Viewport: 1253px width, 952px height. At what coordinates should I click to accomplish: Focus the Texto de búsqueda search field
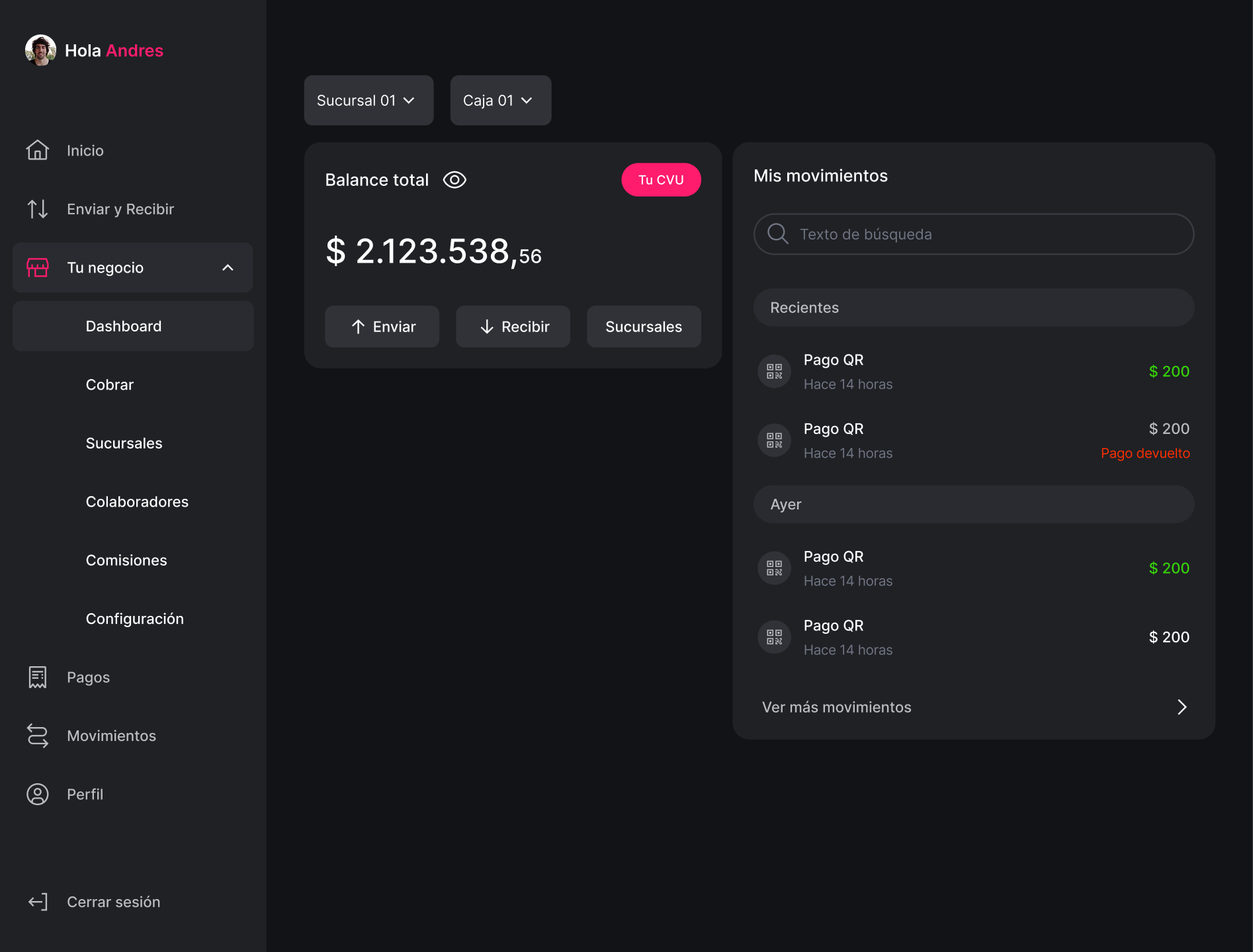tap(974, 234)
